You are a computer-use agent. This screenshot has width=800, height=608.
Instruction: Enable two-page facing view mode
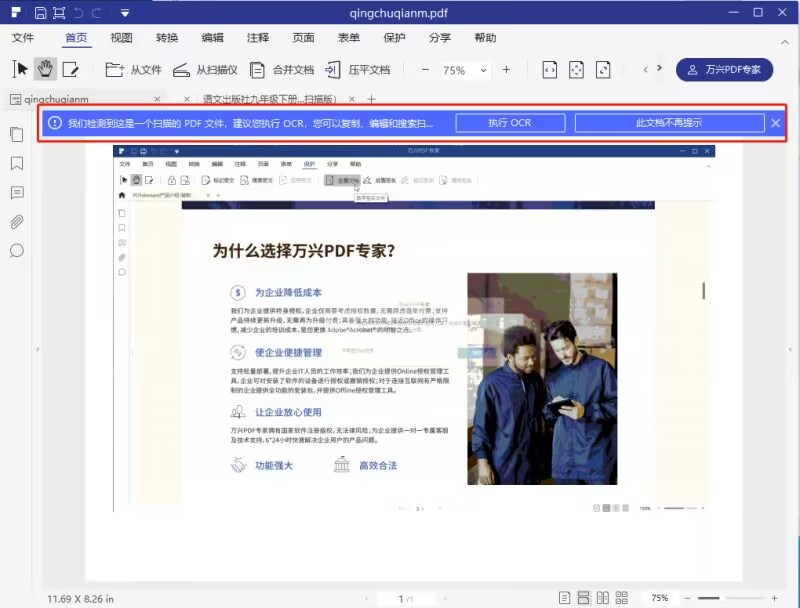(x=605, y=597)
